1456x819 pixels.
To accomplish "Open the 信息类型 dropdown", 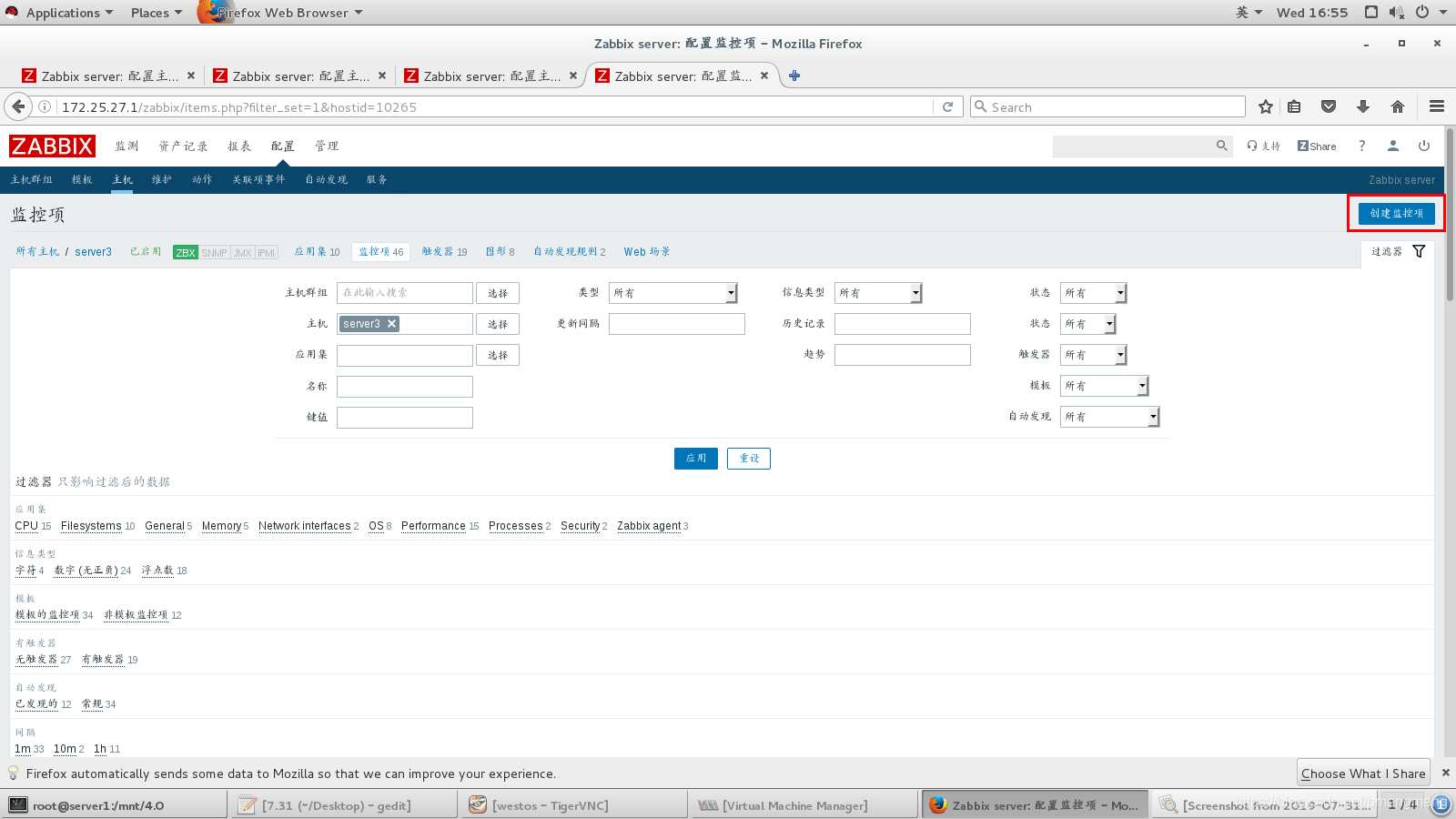I will (x=878, y=293).
